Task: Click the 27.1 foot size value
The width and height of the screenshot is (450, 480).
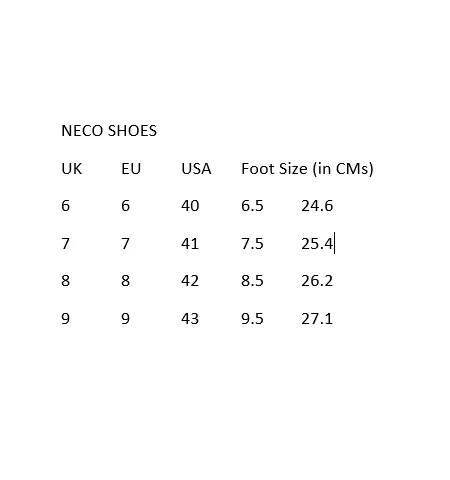Action: [317, 319]
